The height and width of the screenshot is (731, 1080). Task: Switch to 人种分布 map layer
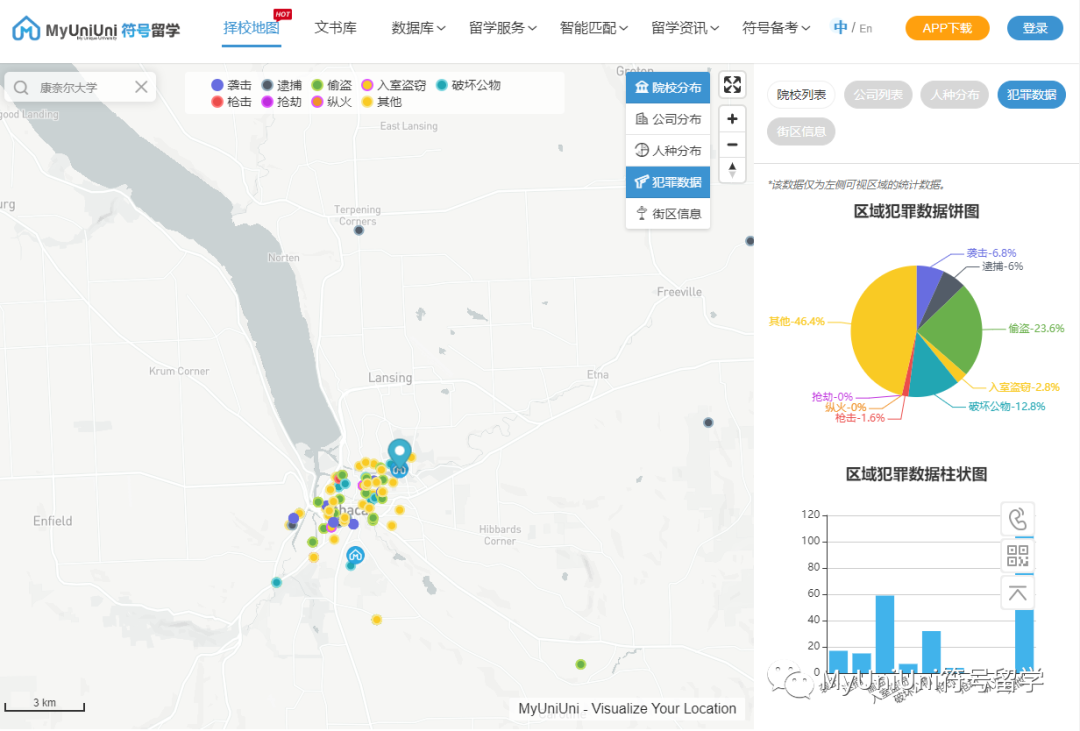coord(668,150)
